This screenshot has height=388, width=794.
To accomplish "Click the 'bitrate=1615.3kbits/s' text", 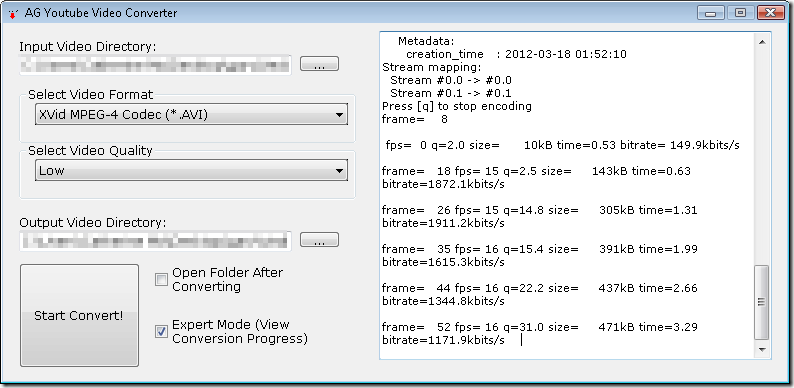I will [443, 262].
